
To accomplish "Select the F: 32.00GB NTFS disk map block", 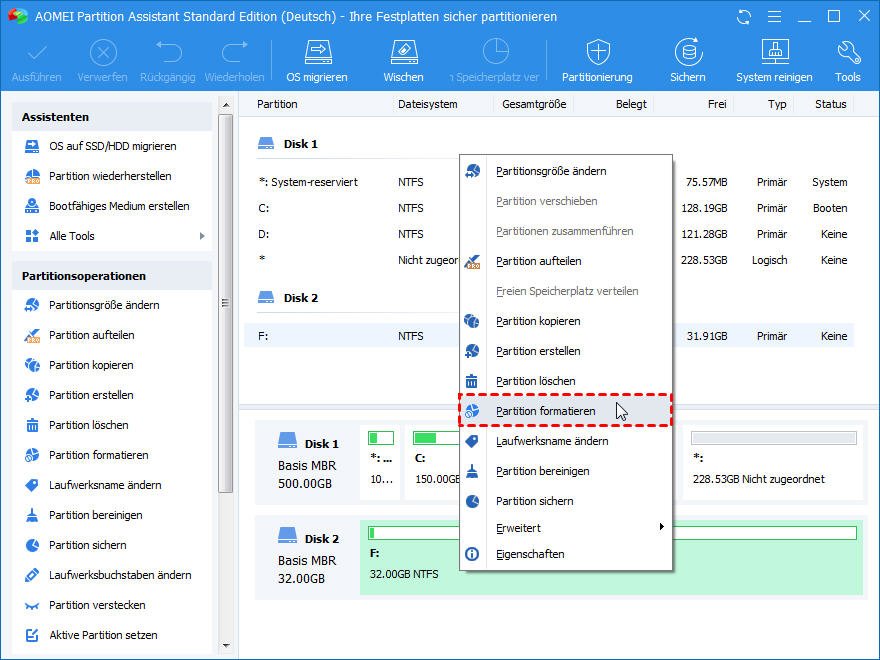I will coord(611,557).
